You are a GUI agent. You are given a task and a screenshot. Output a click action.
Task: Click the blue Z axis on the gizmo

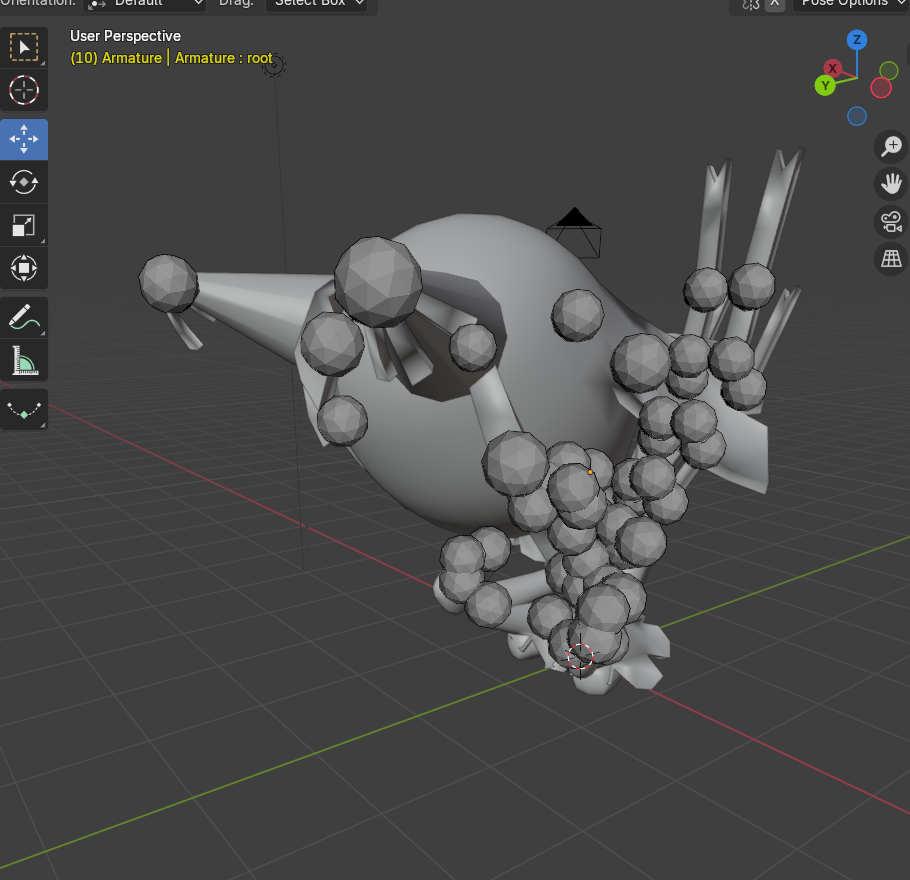click(x=857, y=40)
